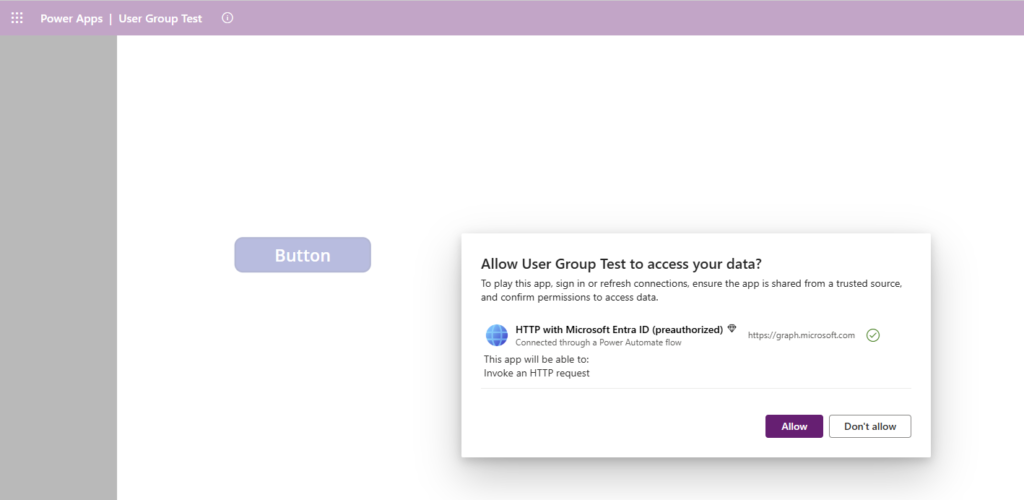Click the Button control on the canvas
Image resolution: width=1024 pixels, height=500 pixels.
pyautogui.click(x=303, y=255)
